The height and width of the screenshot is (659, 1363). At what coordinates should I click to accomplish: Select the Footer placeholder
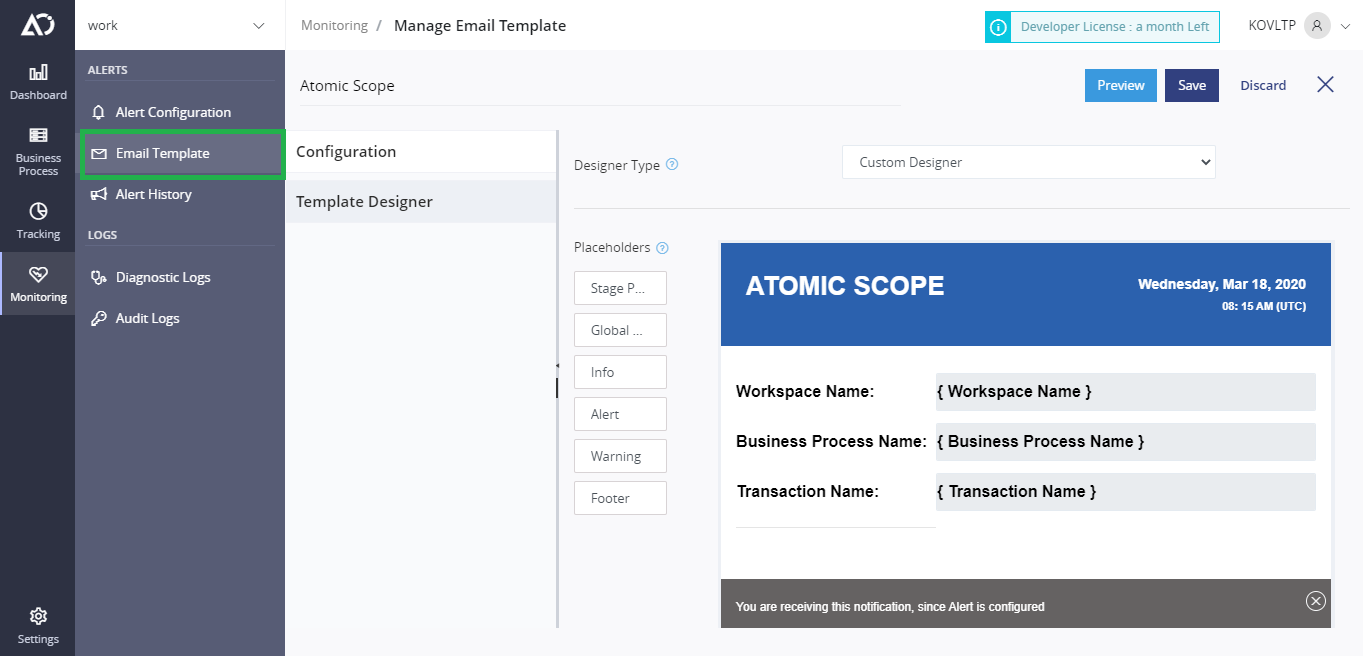pos(620,498)
